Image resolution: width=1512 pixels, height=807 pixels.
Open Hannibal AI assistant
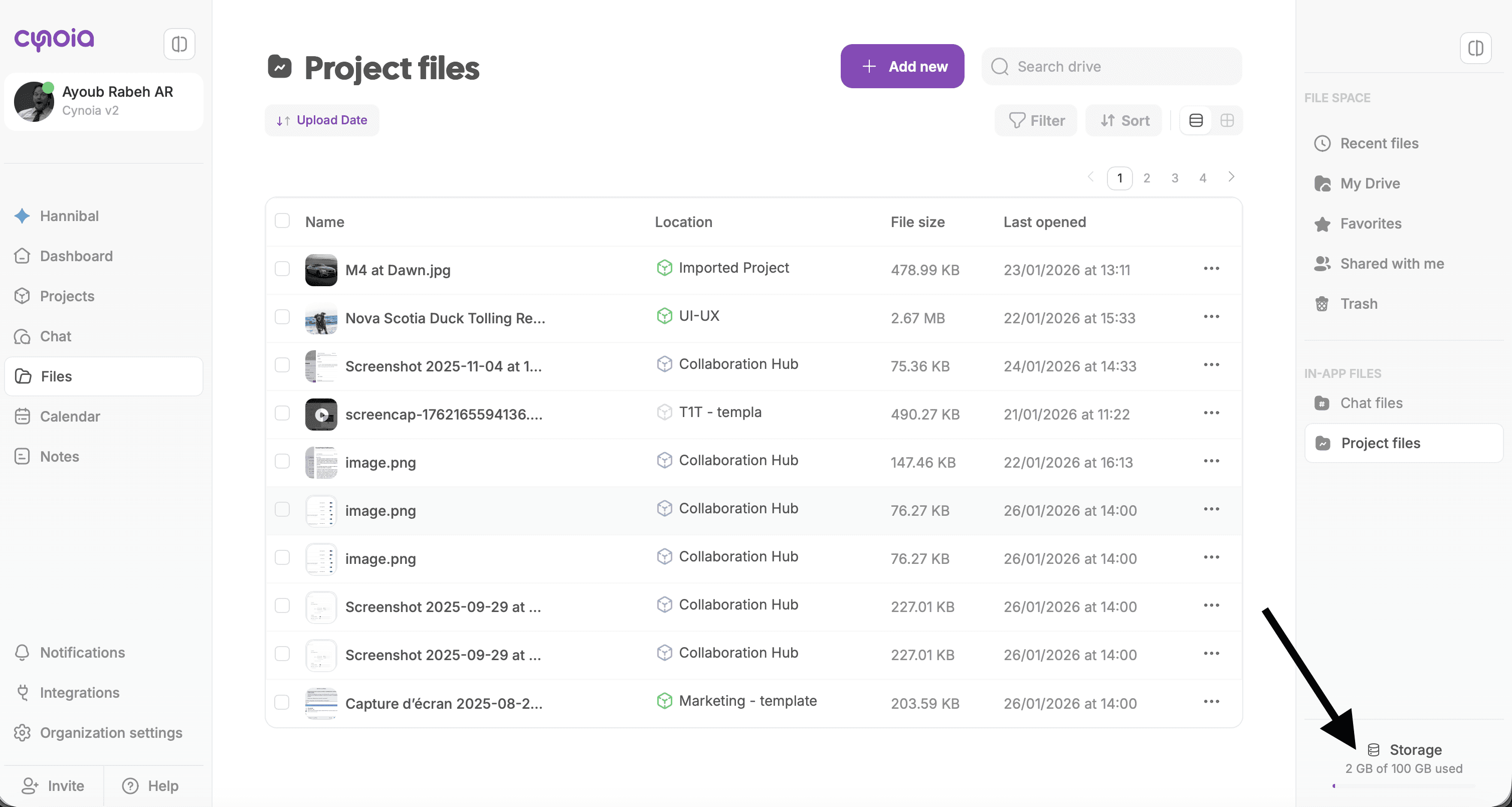coord(69,216)
